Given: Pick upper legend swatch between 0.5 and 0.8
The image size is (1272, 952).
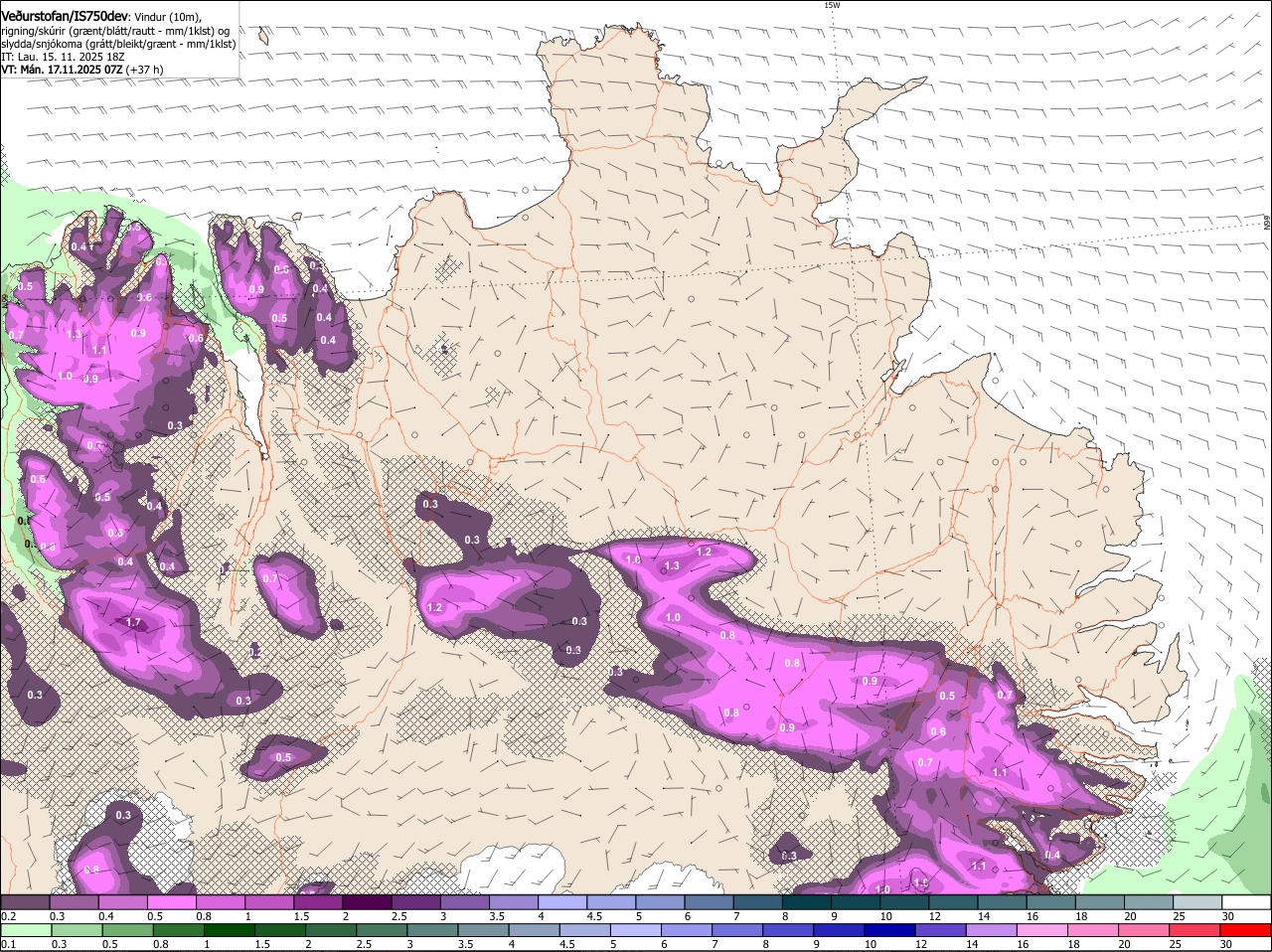Looking at the screenshot, I should [x=172, y=902].
